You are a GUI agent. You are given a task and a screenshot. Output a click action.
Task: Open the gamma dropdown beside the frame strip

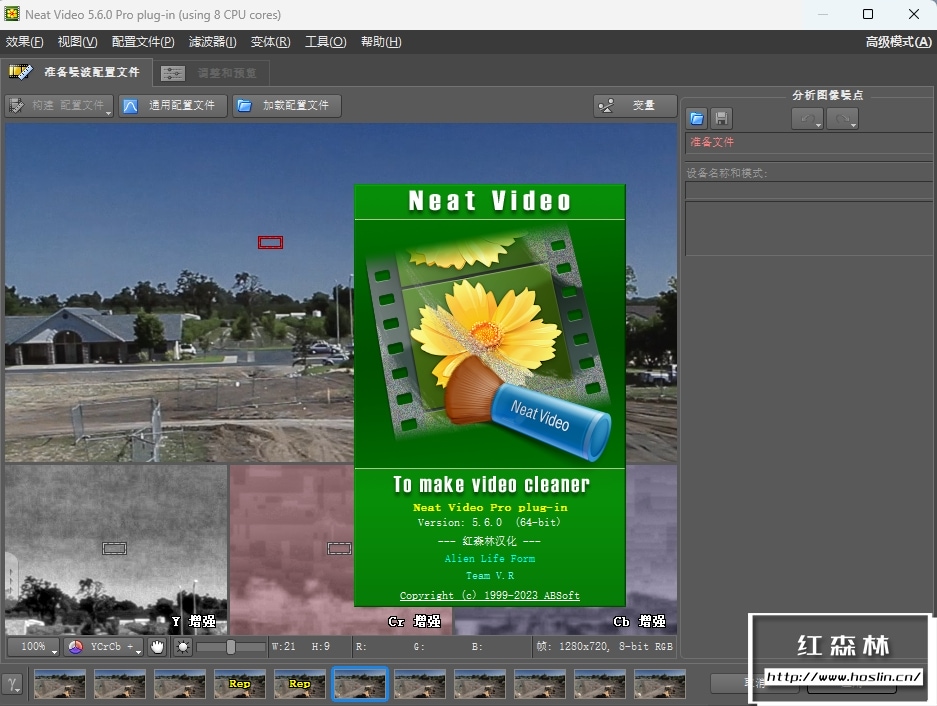click(x=13, y=684)
